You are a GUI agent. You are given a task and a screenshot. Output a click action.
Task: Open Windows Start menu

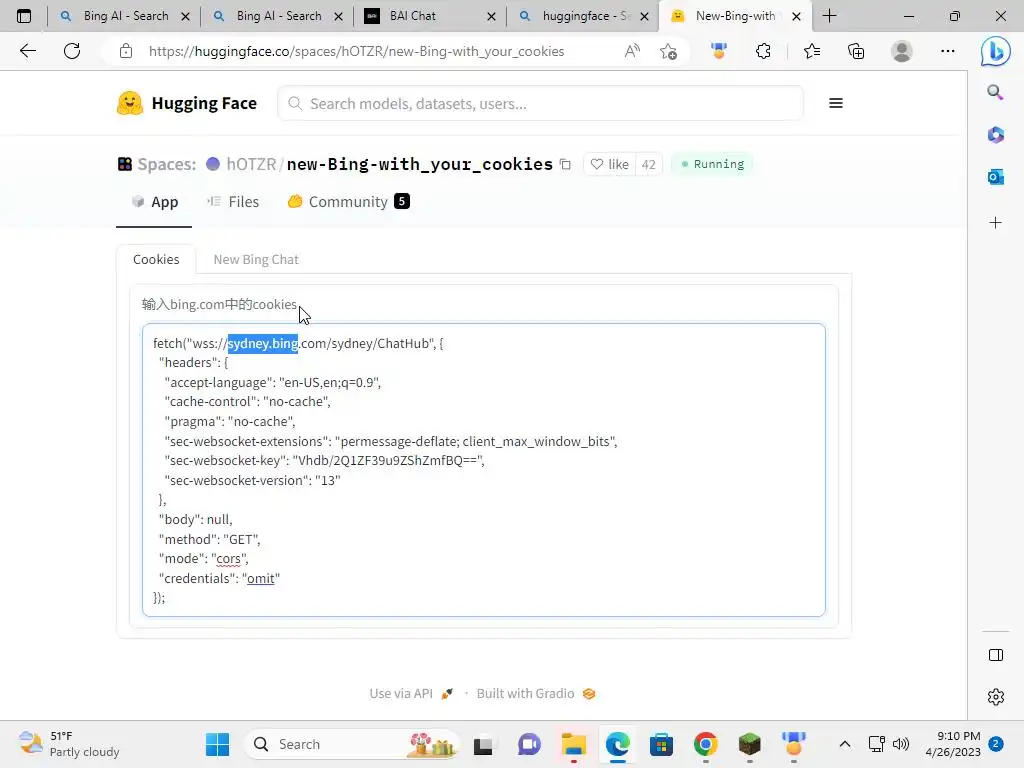(217, 744)
